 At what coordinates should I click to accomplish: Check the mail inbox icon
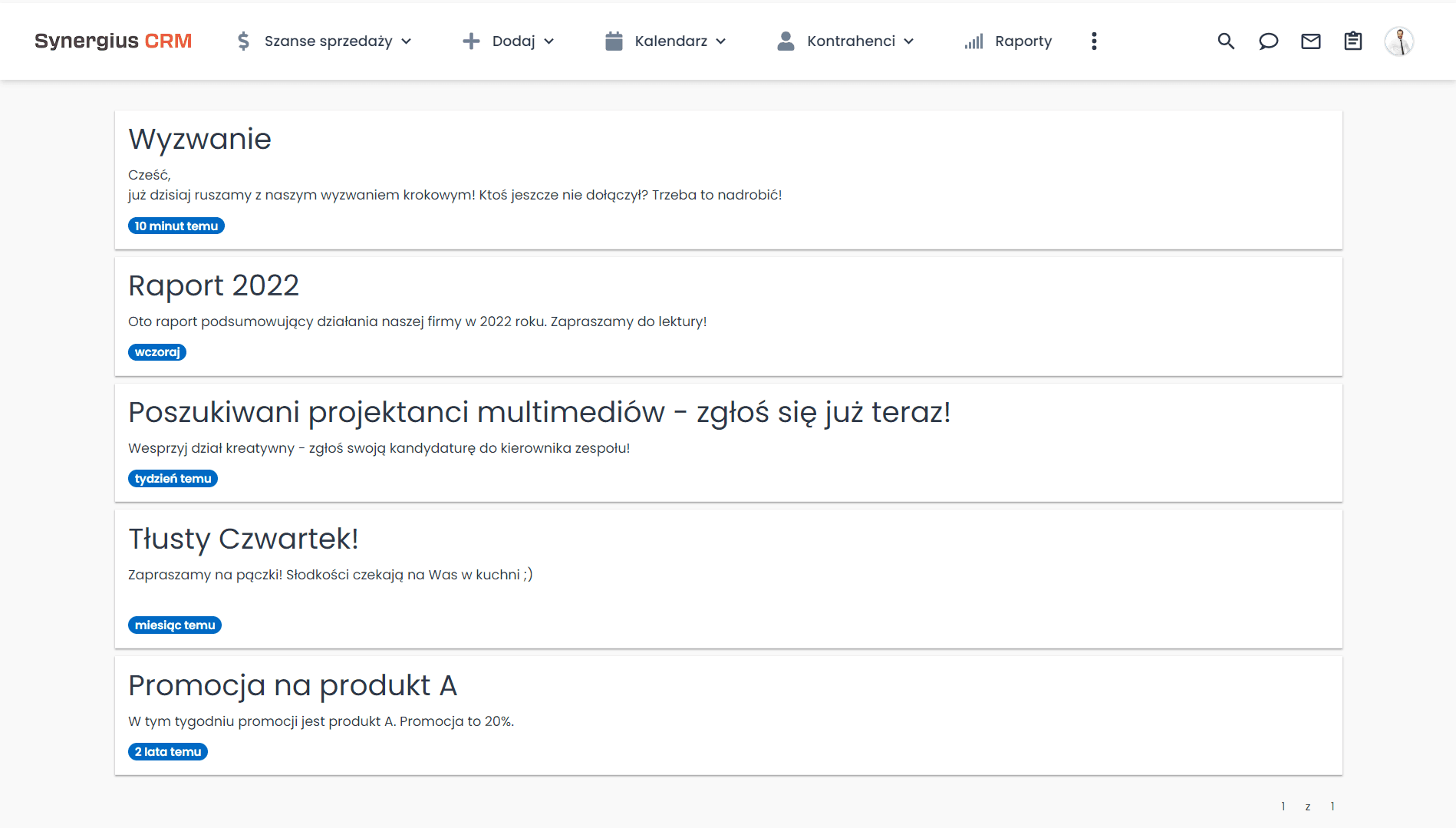(x=1310, y=41)
